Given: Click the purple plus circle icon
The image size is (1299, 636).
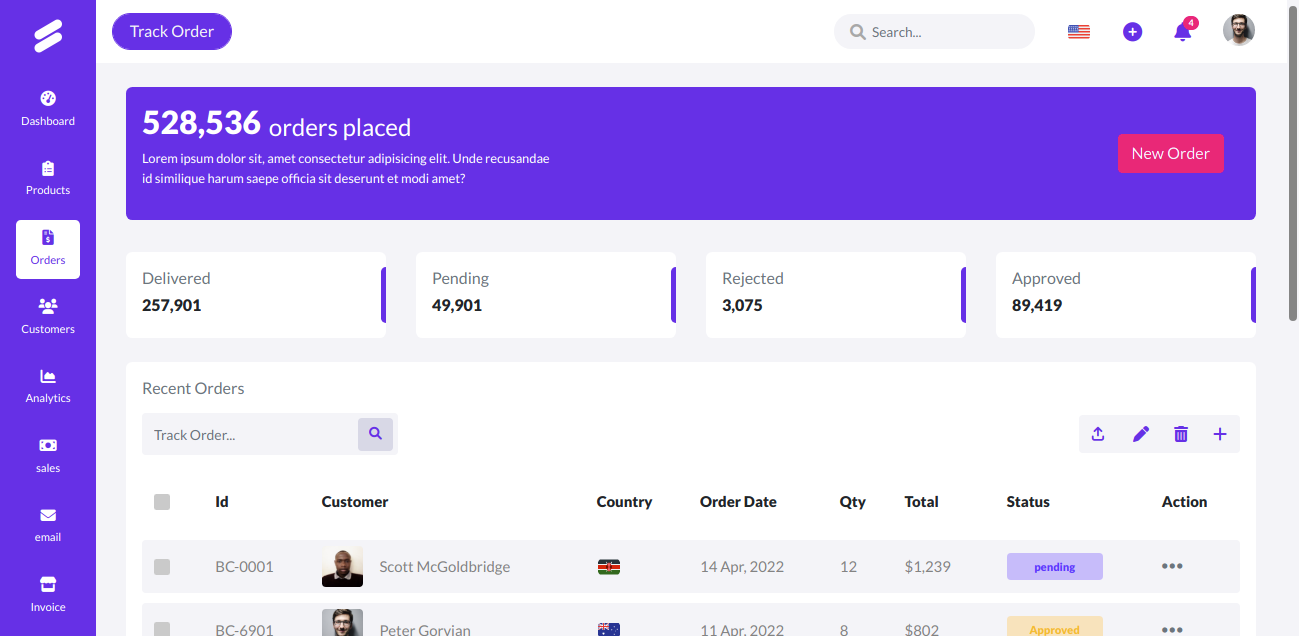Looking at the screenshot, I should pyautogui.click(x=1132, y=32).
